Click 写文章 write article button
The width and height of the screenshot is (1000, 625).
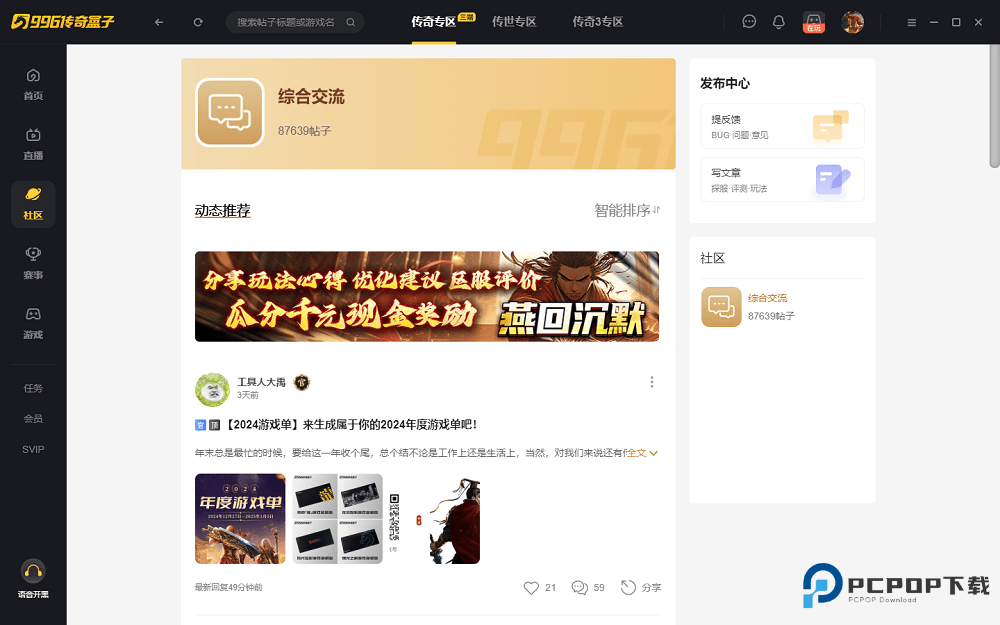782,180
